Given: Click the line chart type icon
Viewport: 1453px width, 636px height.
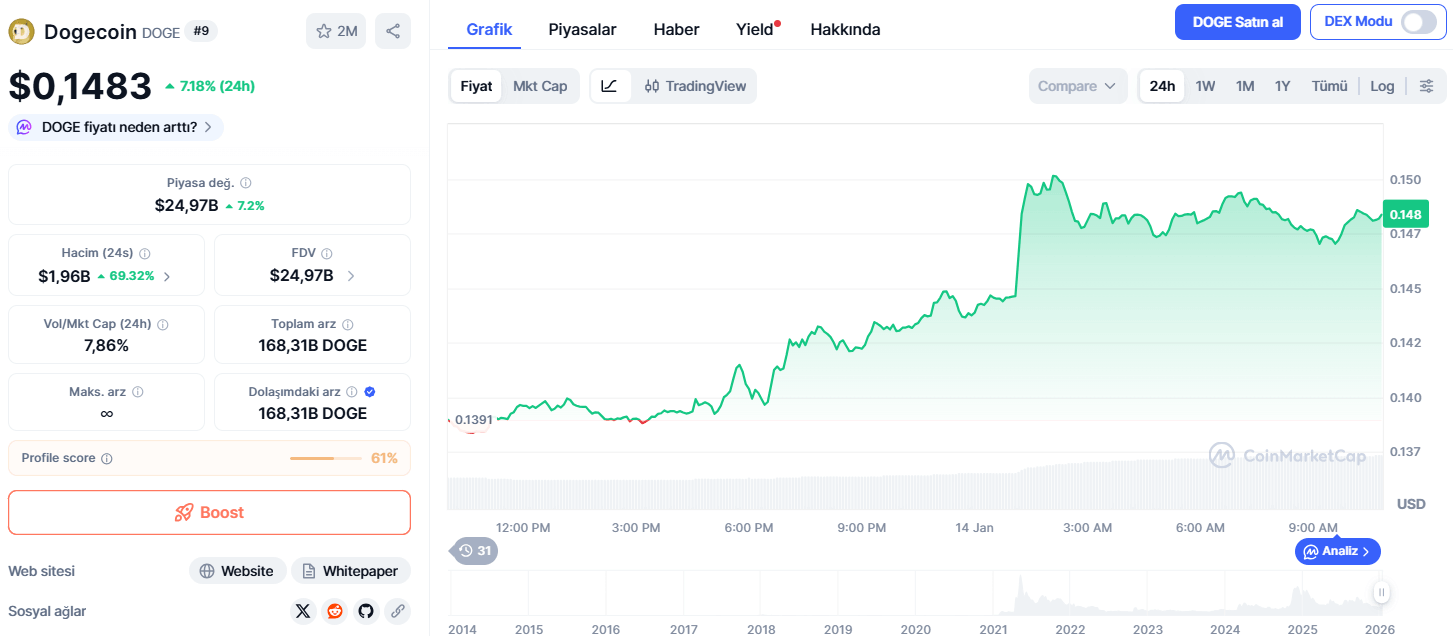Looking at the screenshot, I should tap(610, 86).
